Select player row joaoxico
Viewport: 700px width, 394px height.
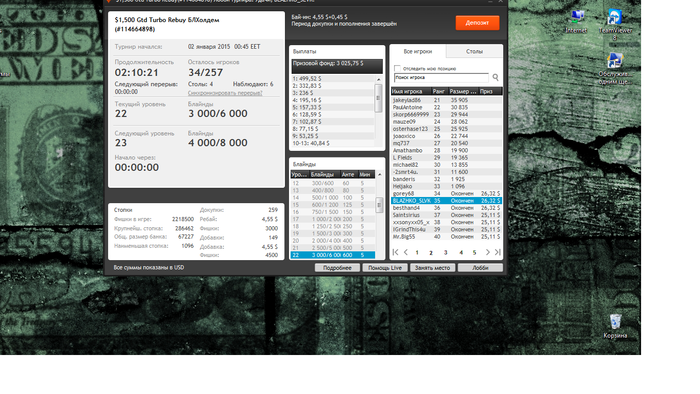pyautogui.click(x=446, y=136)
